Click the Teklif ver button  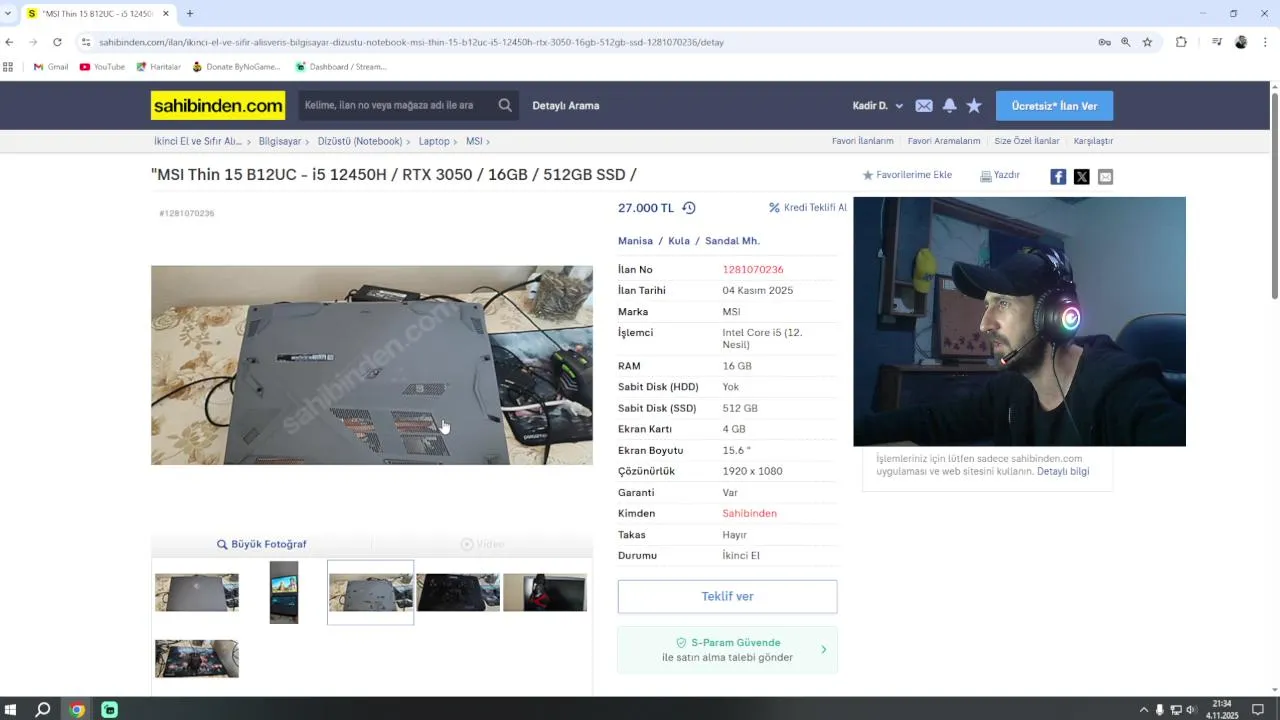pyautogui.click(x=727, y=596)
